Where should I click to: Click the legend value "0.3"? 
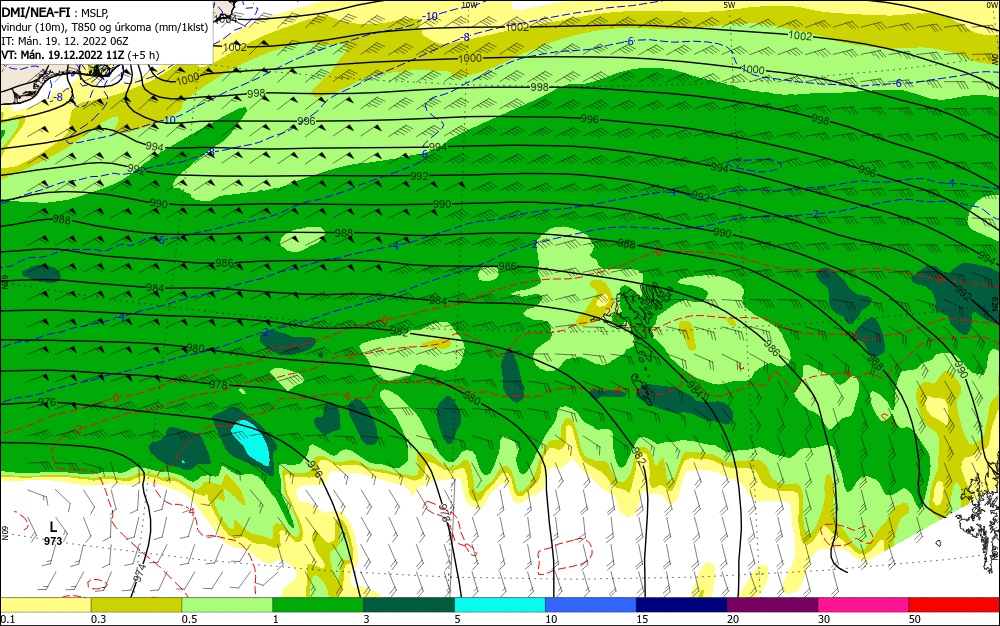tap(99, 619)
